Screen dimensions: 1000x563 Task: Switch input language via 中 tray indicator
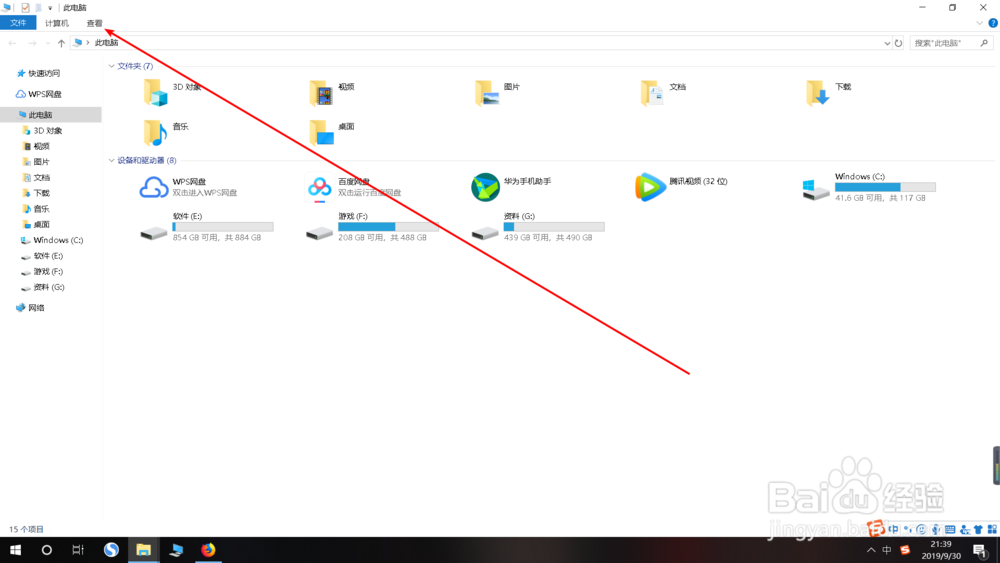[x=887, y=550]
